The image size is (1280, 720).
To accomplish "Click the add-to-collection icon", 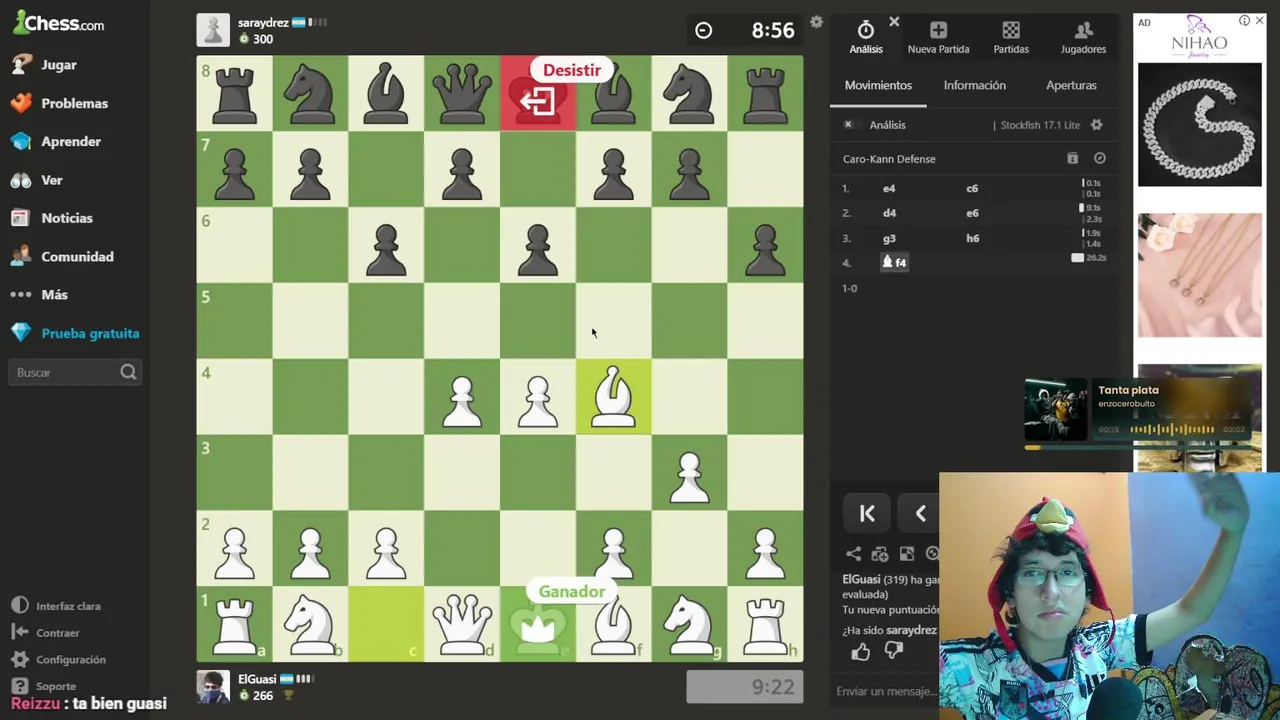I will pos(880,554).
